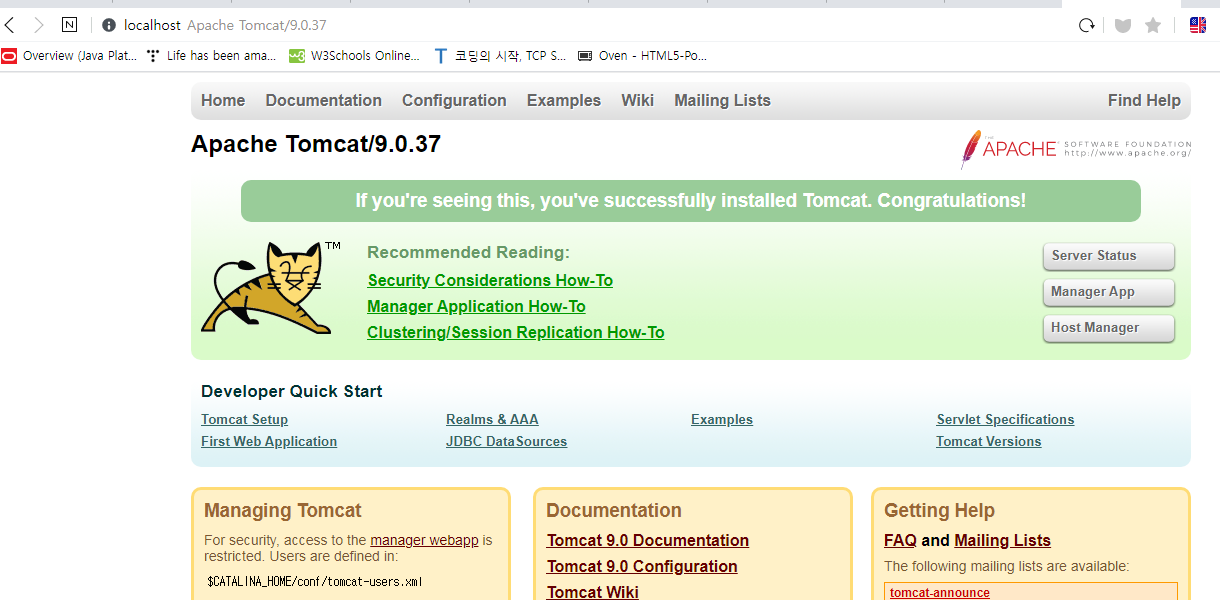This screenshot has height=600, width=1220.
Task: Open Oven - HTML5-Po... bookmark
Action: pyautogui.click(x=643, y=56)
